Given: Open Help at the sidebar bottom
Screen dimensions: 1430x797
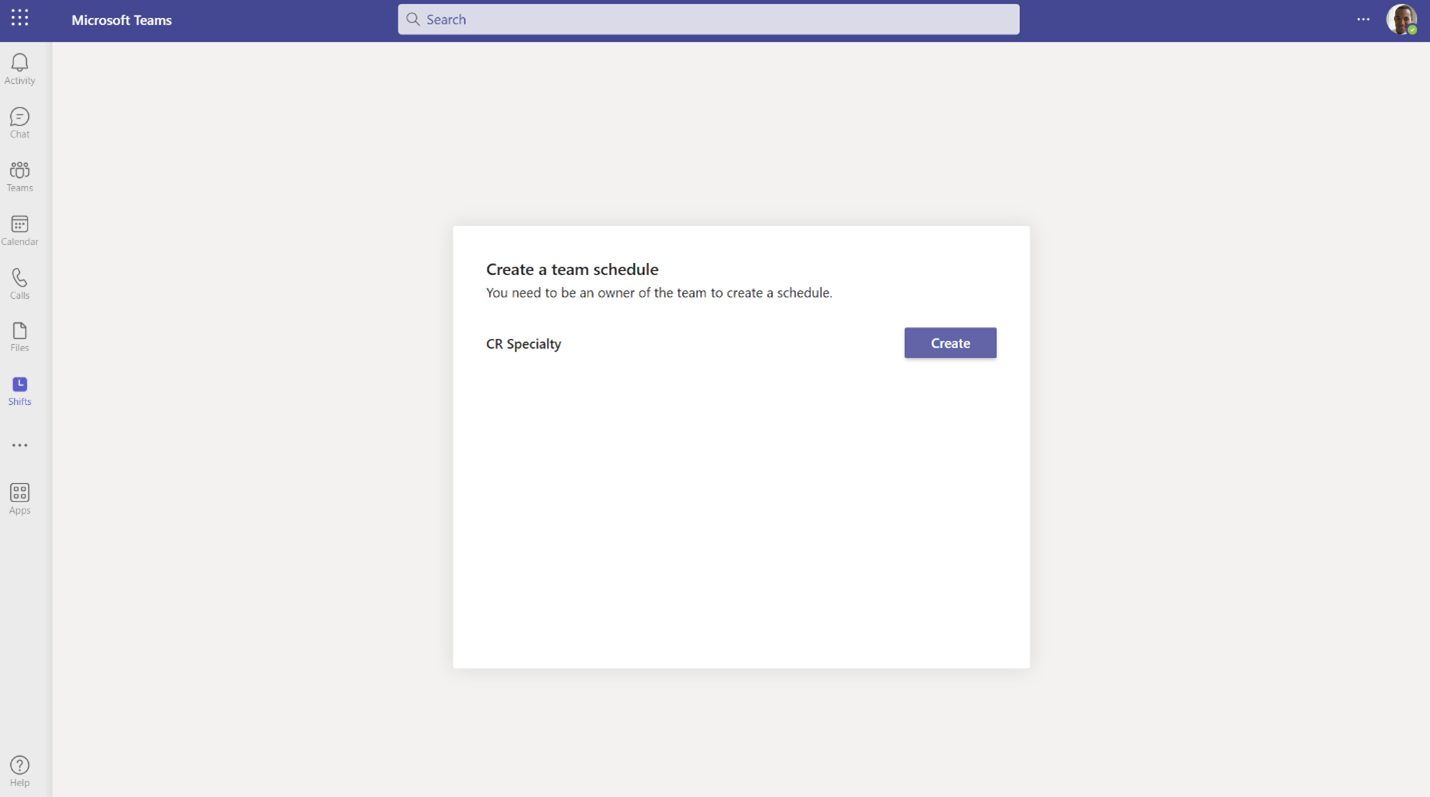Looking at the screenshot, I should (x=20, y=772).
